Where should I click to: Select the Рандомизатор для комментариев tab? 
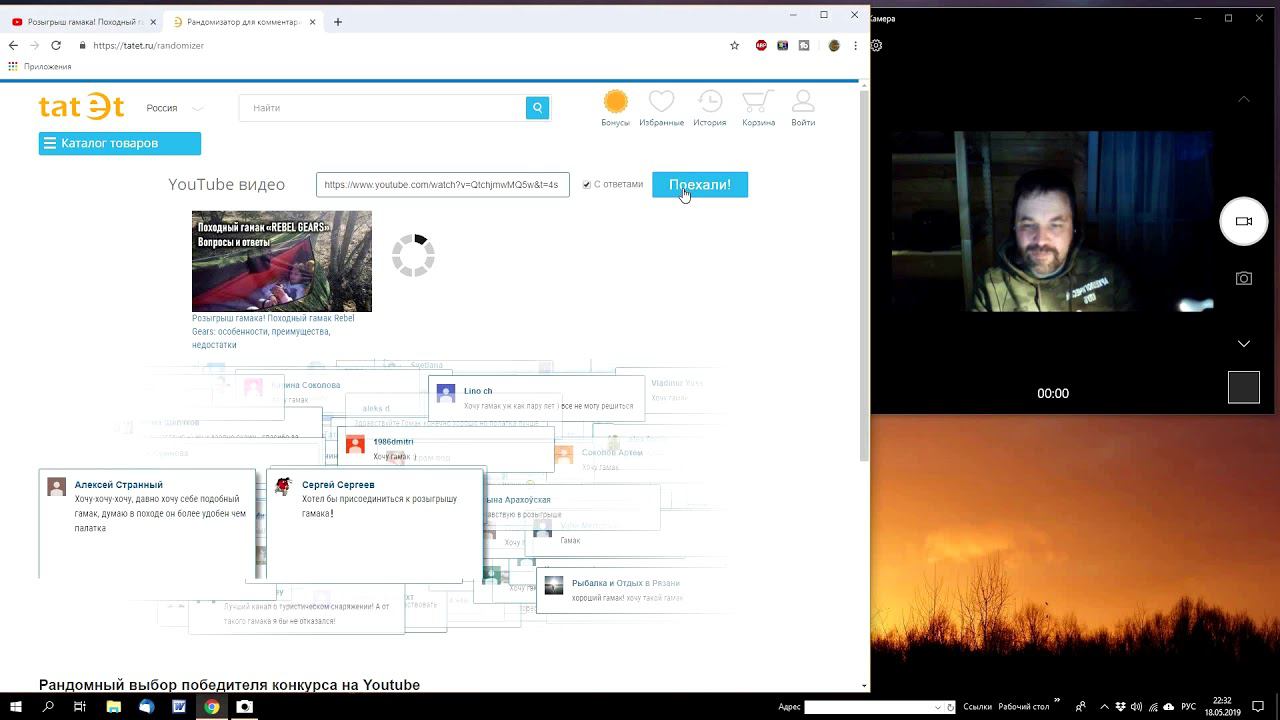point(242,22)
